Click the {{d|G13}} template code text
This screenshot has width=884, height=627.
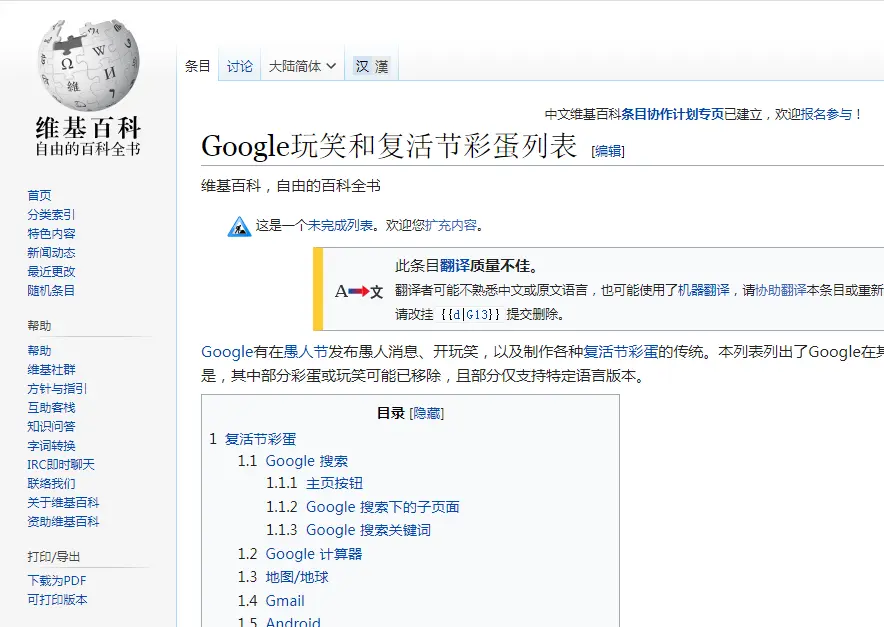point(470,315)
